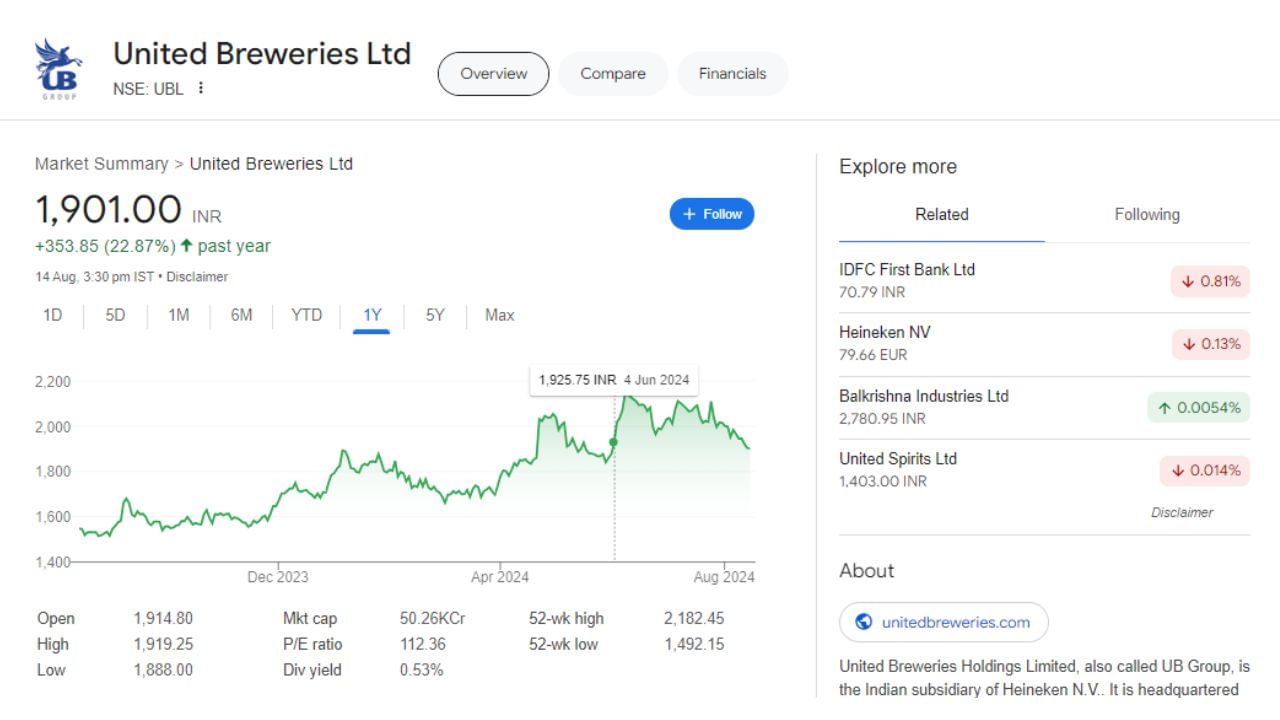Click the 4 Jun 2024 price marker on chart
Viewport: 1280px width, 720px height.
pos(613,441)
